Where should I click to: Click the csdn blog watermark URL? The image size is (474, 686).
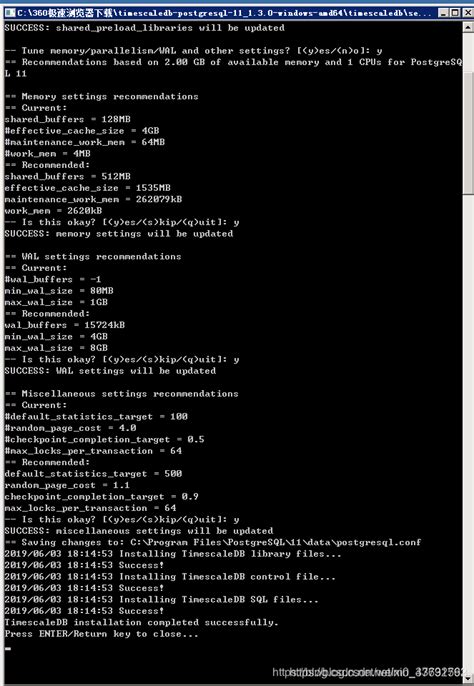(372, 672)
